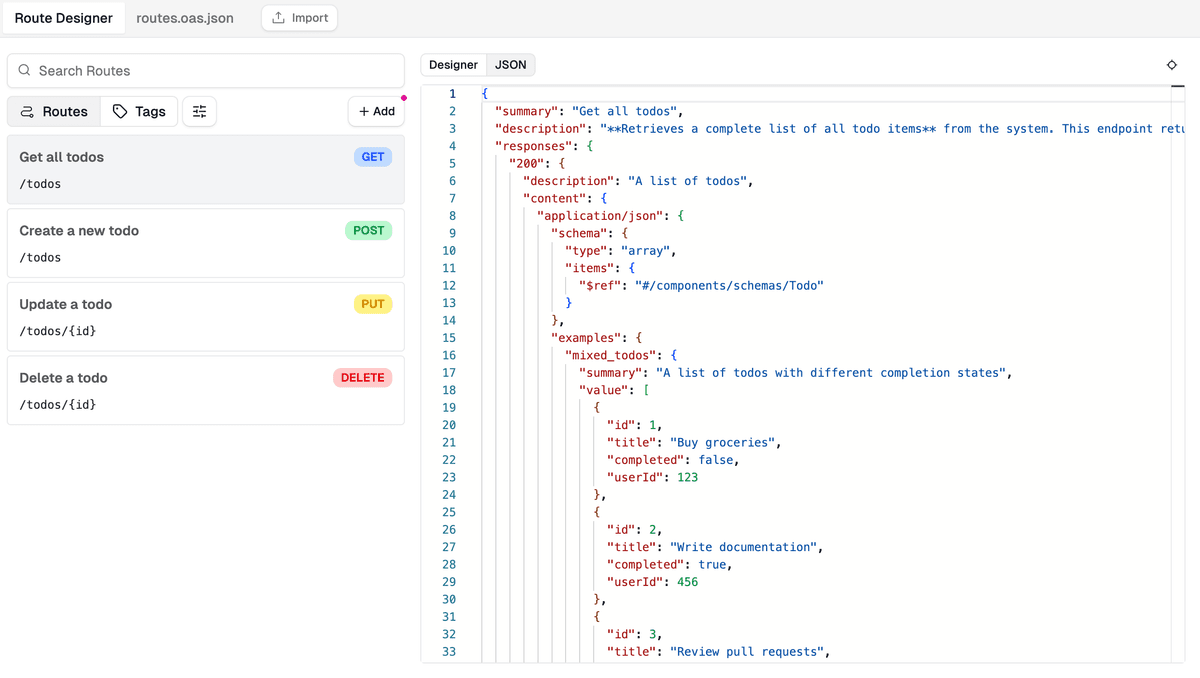Viewport: 1200px width, 678px height.
Task: Click the /todos path under Create a new todo
Action: (40, 258)
